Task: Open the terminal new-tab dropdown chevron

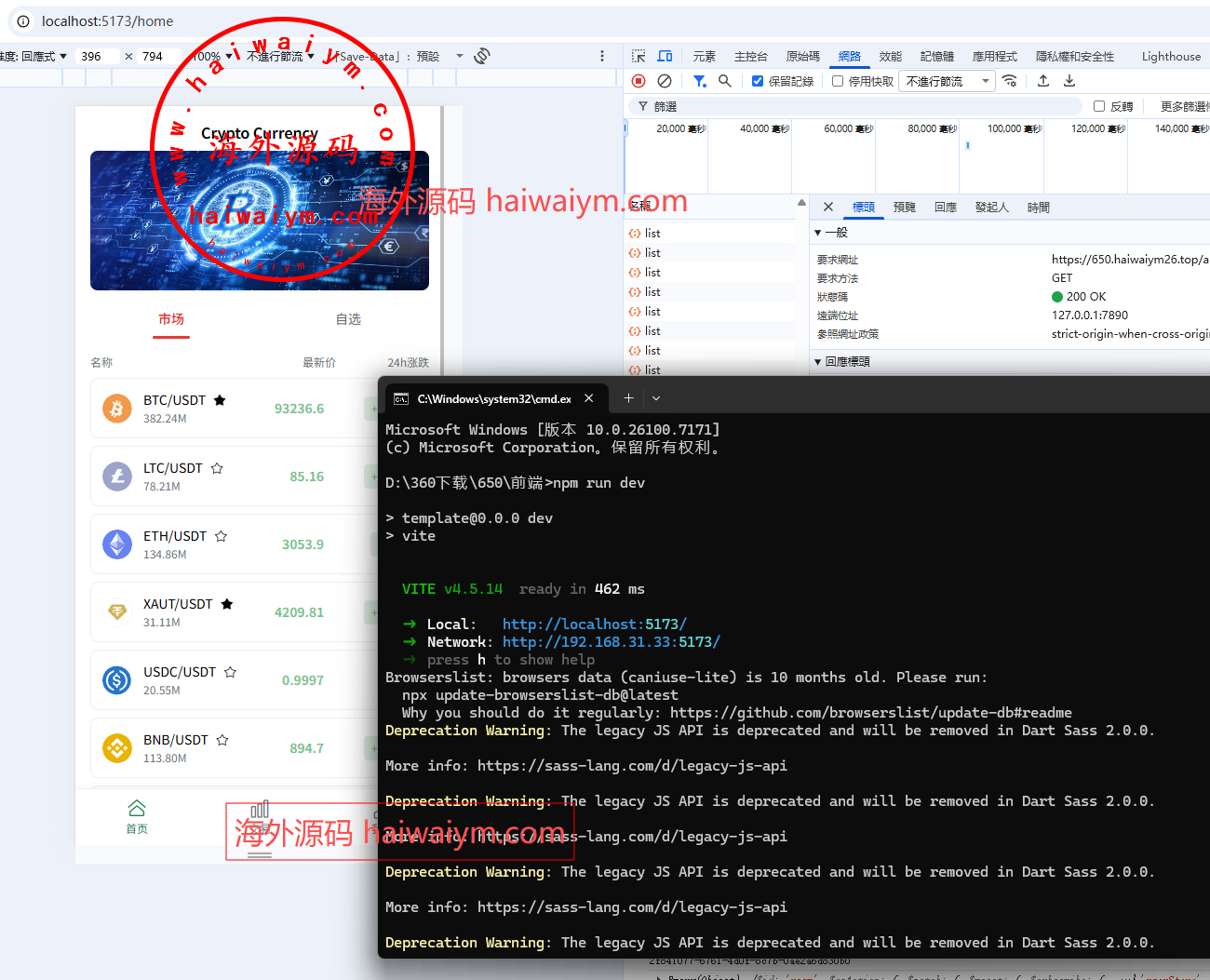Action: (656, 398)
